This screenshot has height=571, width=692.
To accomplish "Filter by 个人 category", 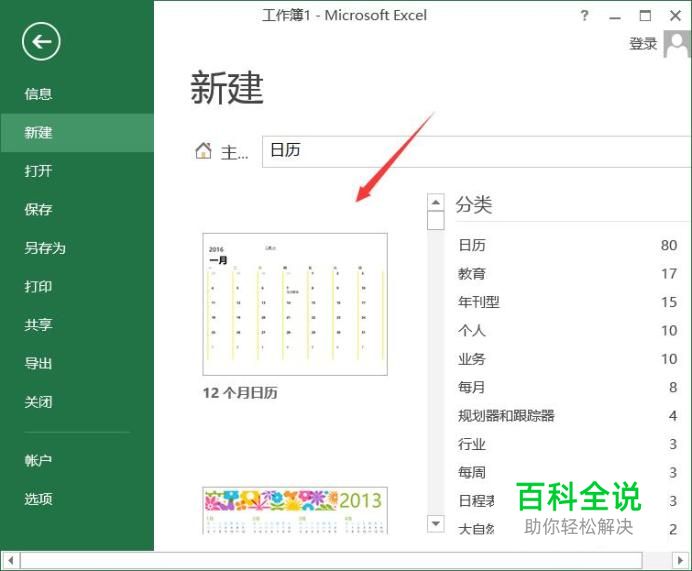I will click(568, 330).
